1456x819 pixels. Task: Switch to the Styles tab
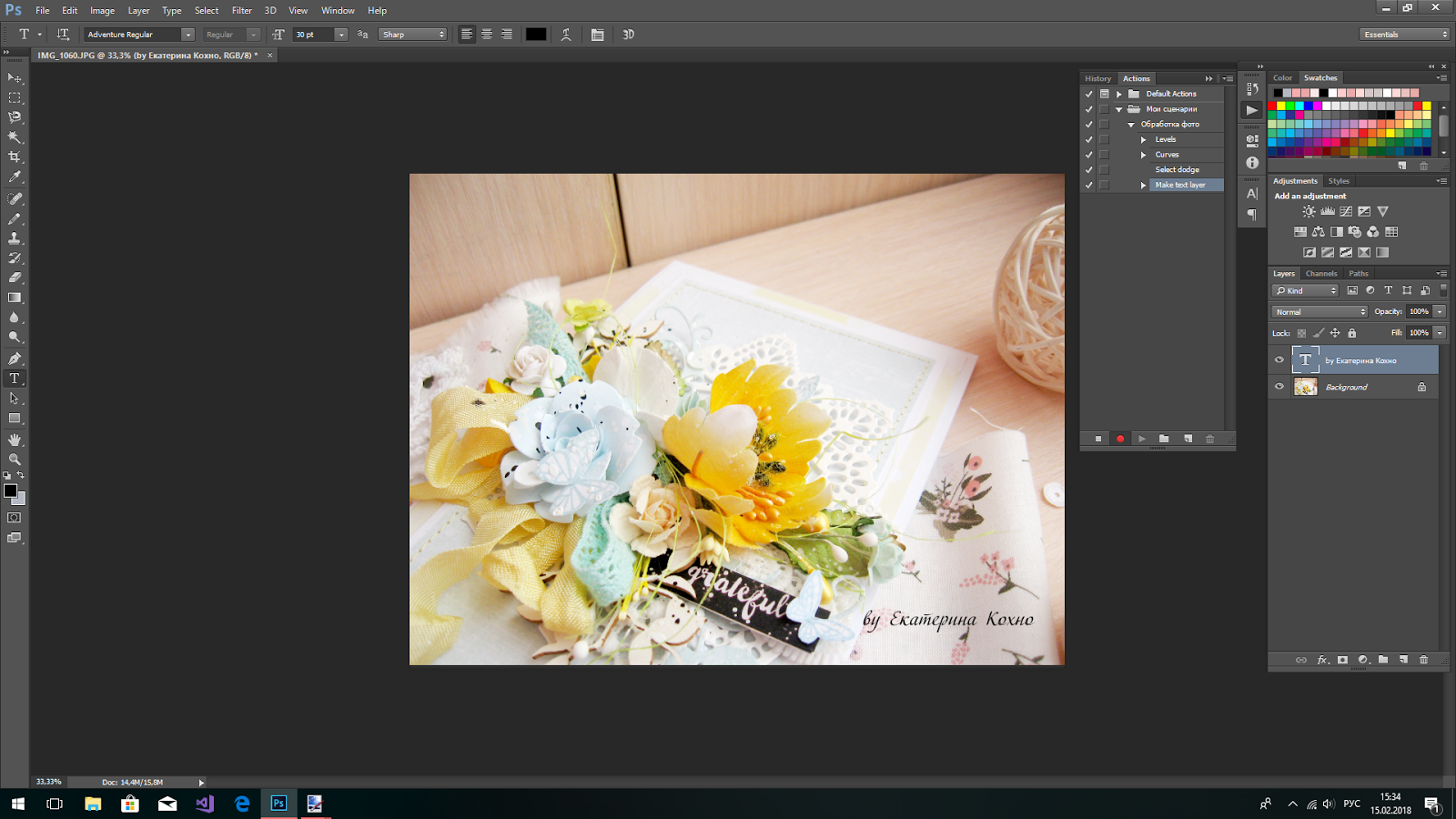[x=1339, y=181]
